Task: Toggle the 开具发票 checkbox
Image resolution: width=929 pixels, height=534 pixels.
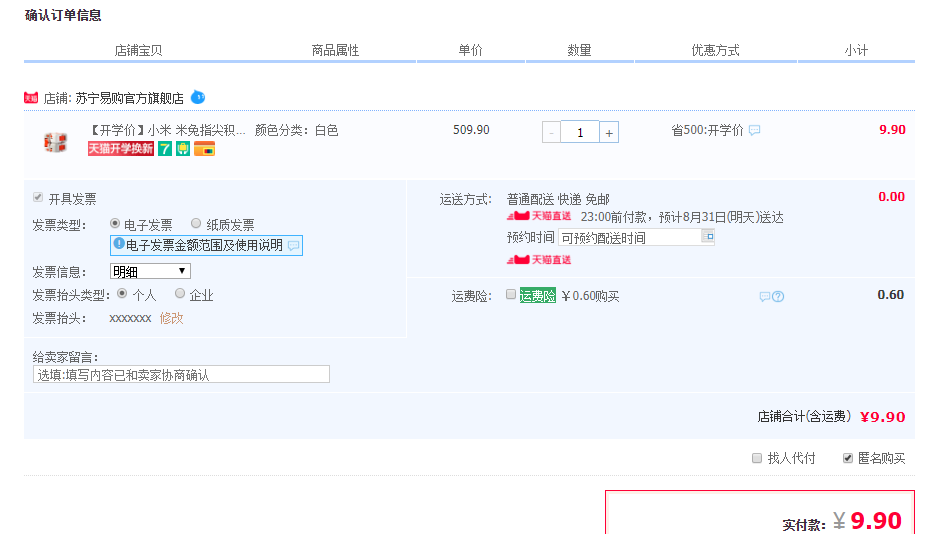Action: pyautogui.click(x=38, y=197)
